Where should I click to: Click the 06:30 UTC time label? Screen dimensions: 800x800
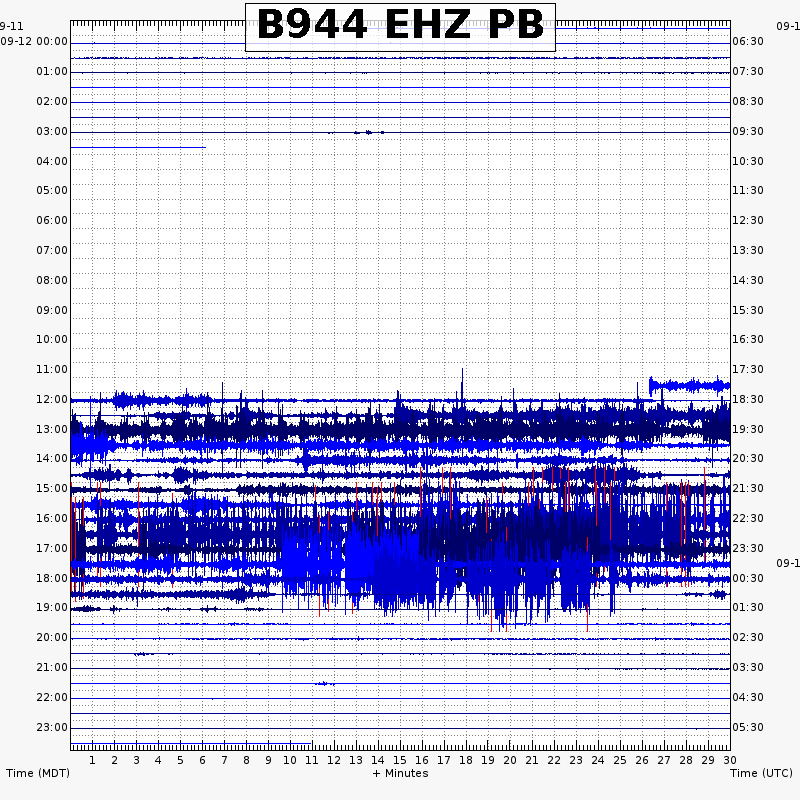748,42
